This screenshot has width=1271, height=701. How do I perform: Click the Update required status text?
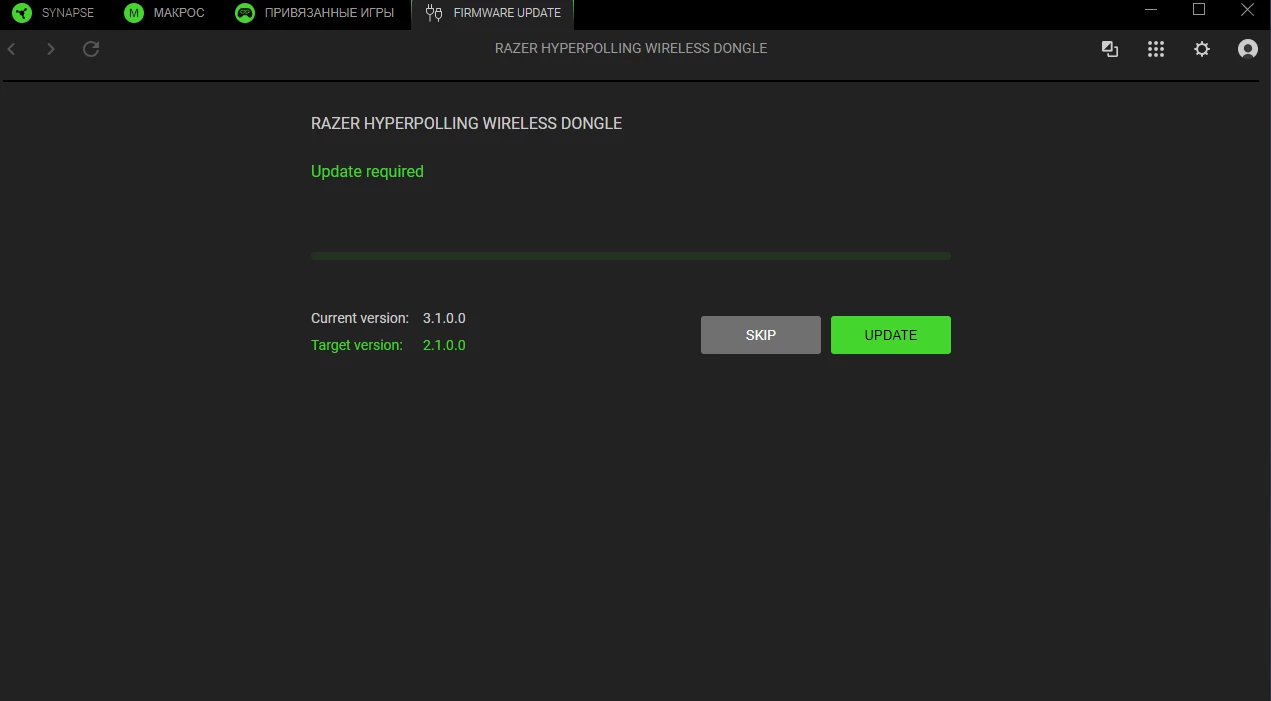pos(367,172)
